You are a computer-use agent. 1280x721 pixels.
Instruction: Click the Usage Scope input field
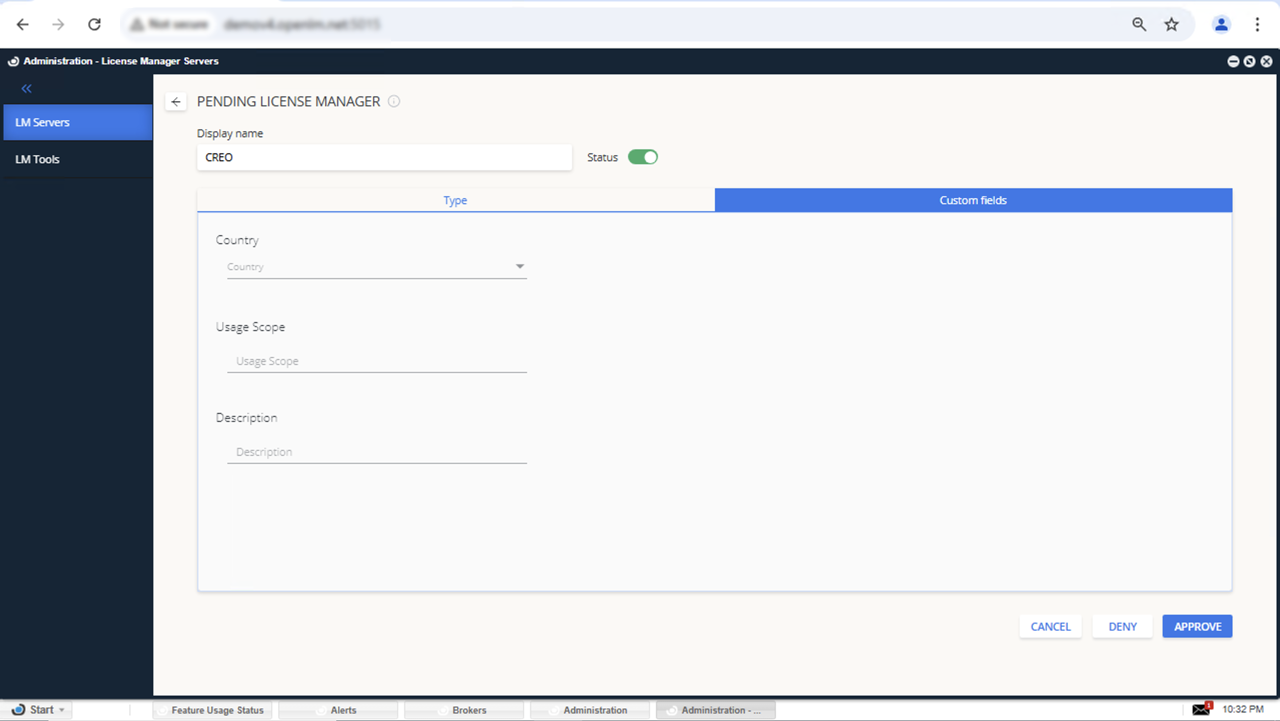point(377,361)
